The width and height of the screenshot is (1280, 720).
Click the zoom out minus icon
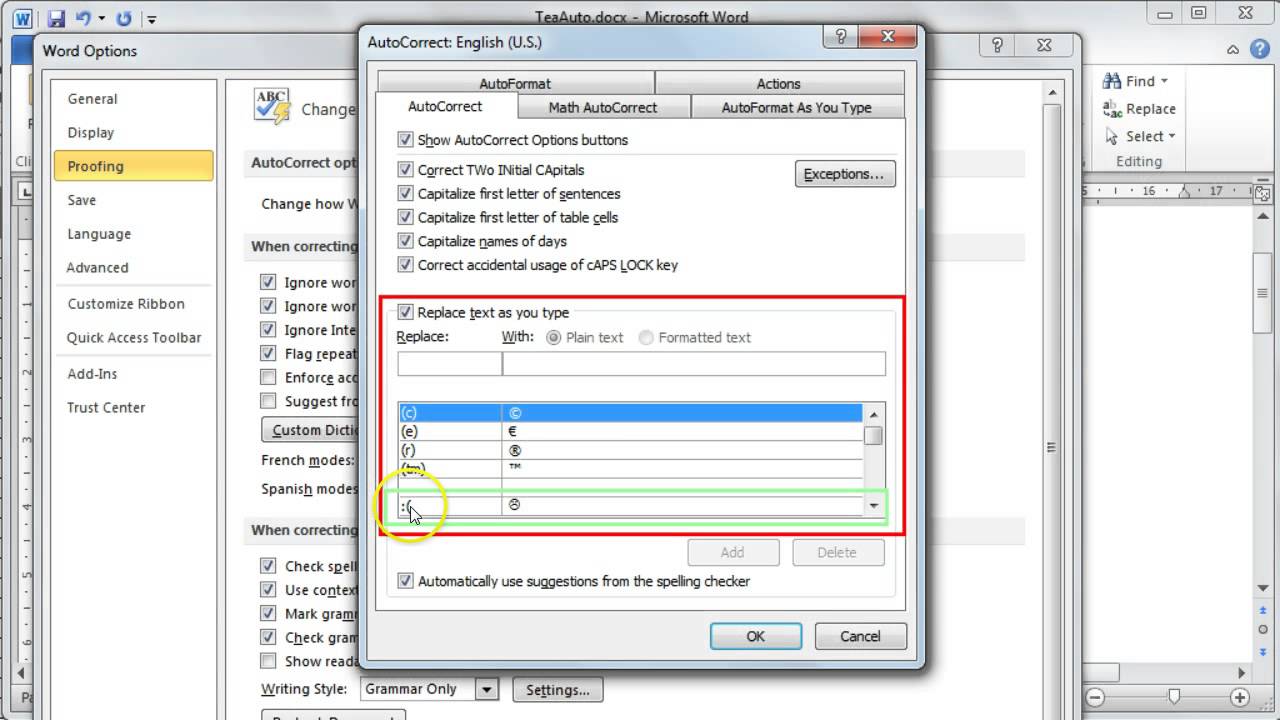(x=1095, y=697)
